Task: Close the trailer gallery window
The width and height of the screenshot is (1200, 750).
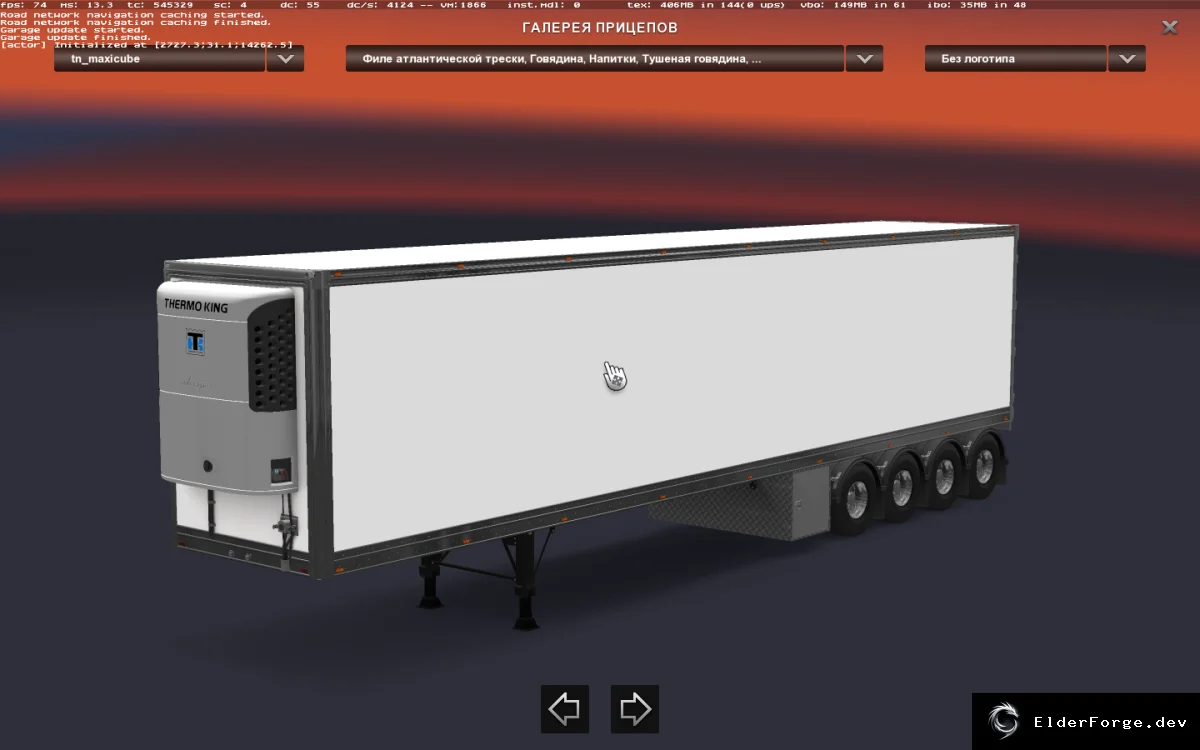Action: [1170, 28]
